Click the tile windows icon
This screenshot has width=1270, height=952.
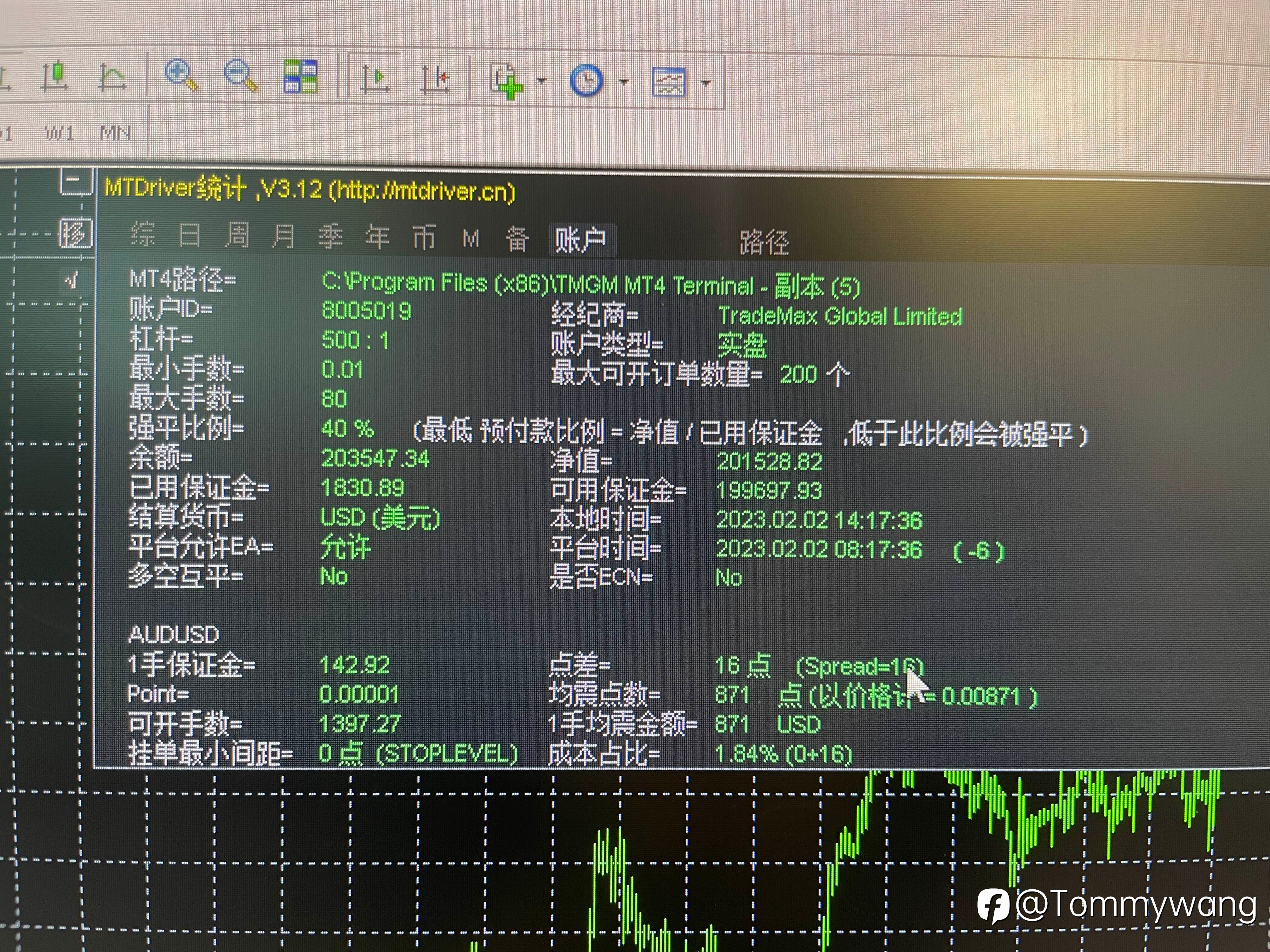[x=300, y=76]
